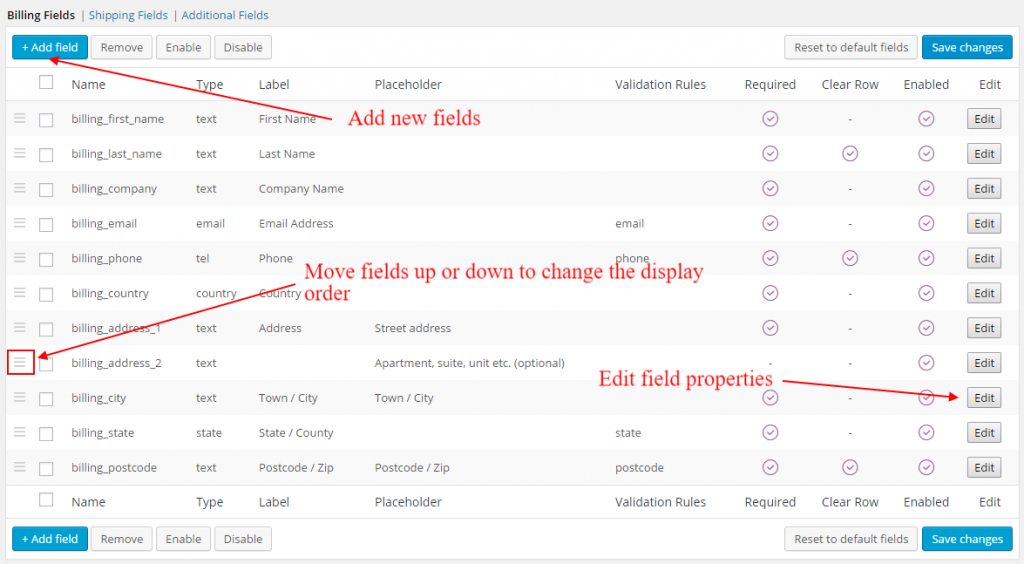Edit the billing_company field

(984, 189)
